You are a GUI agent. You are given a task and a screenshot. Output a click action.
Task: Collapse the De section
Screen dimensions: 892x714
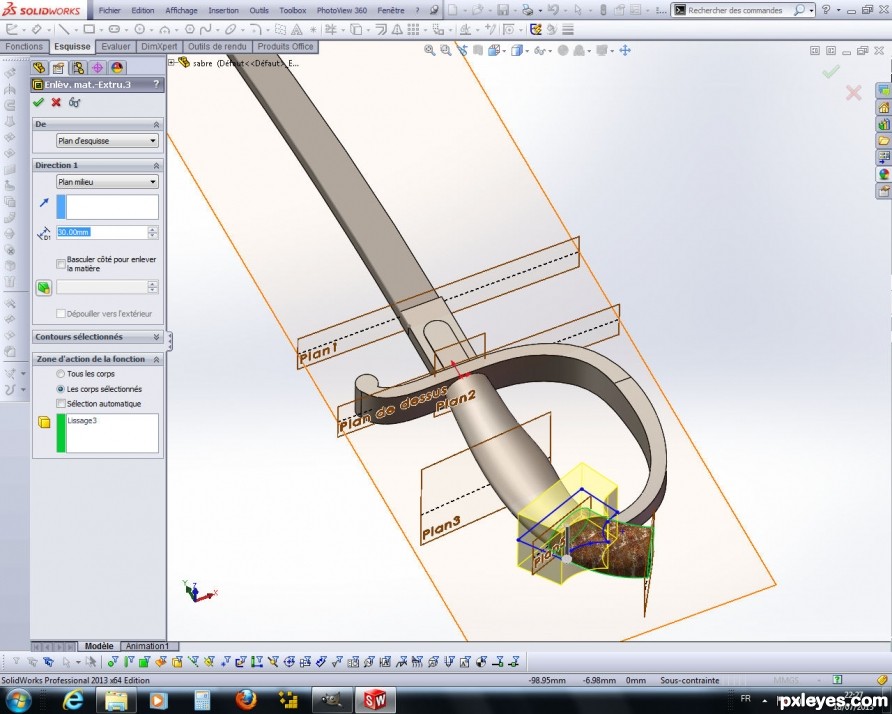click(156, 125)
